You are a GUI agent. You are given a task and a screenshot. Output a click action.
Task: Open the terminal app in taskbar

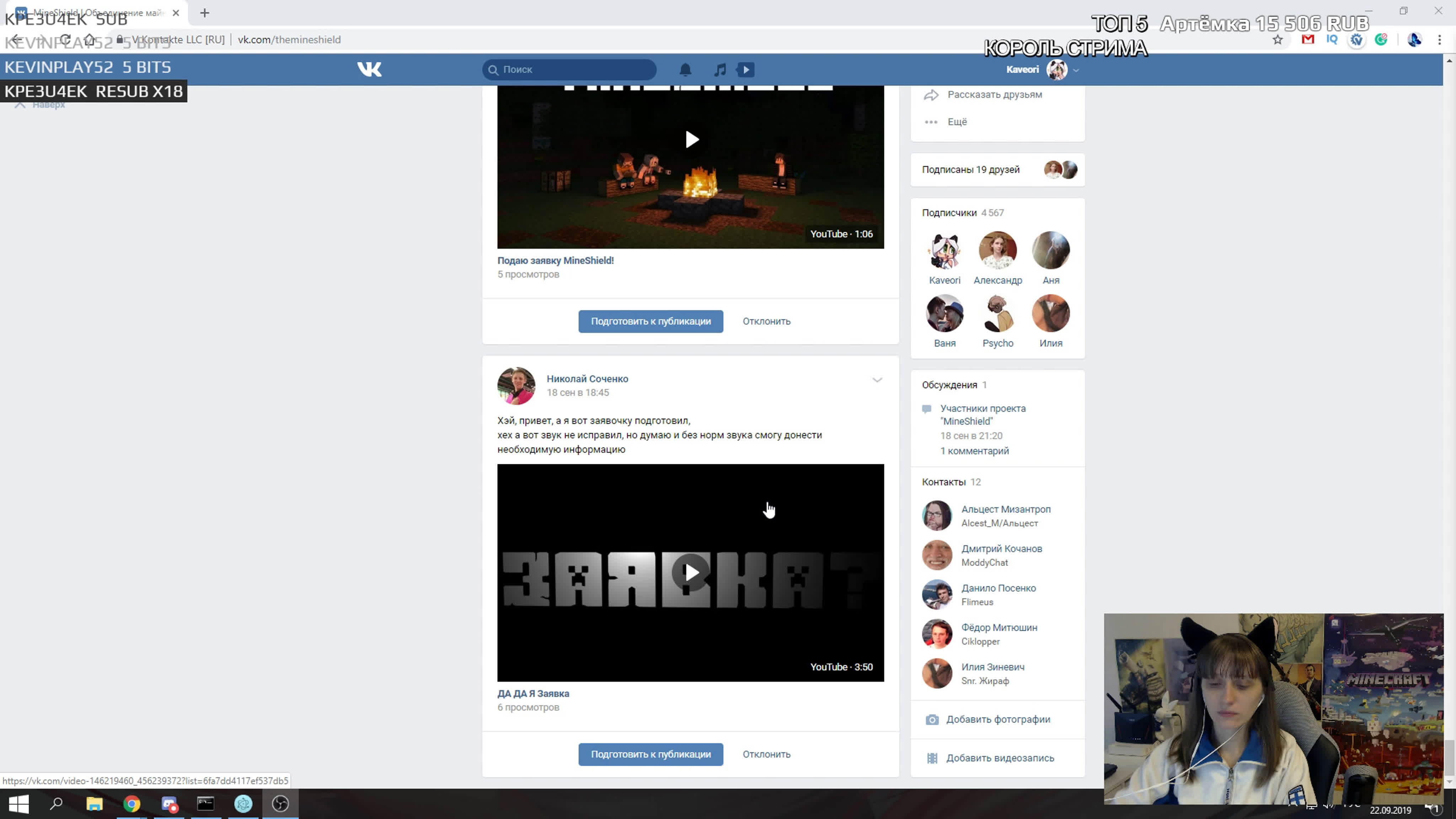click(206, 804)
